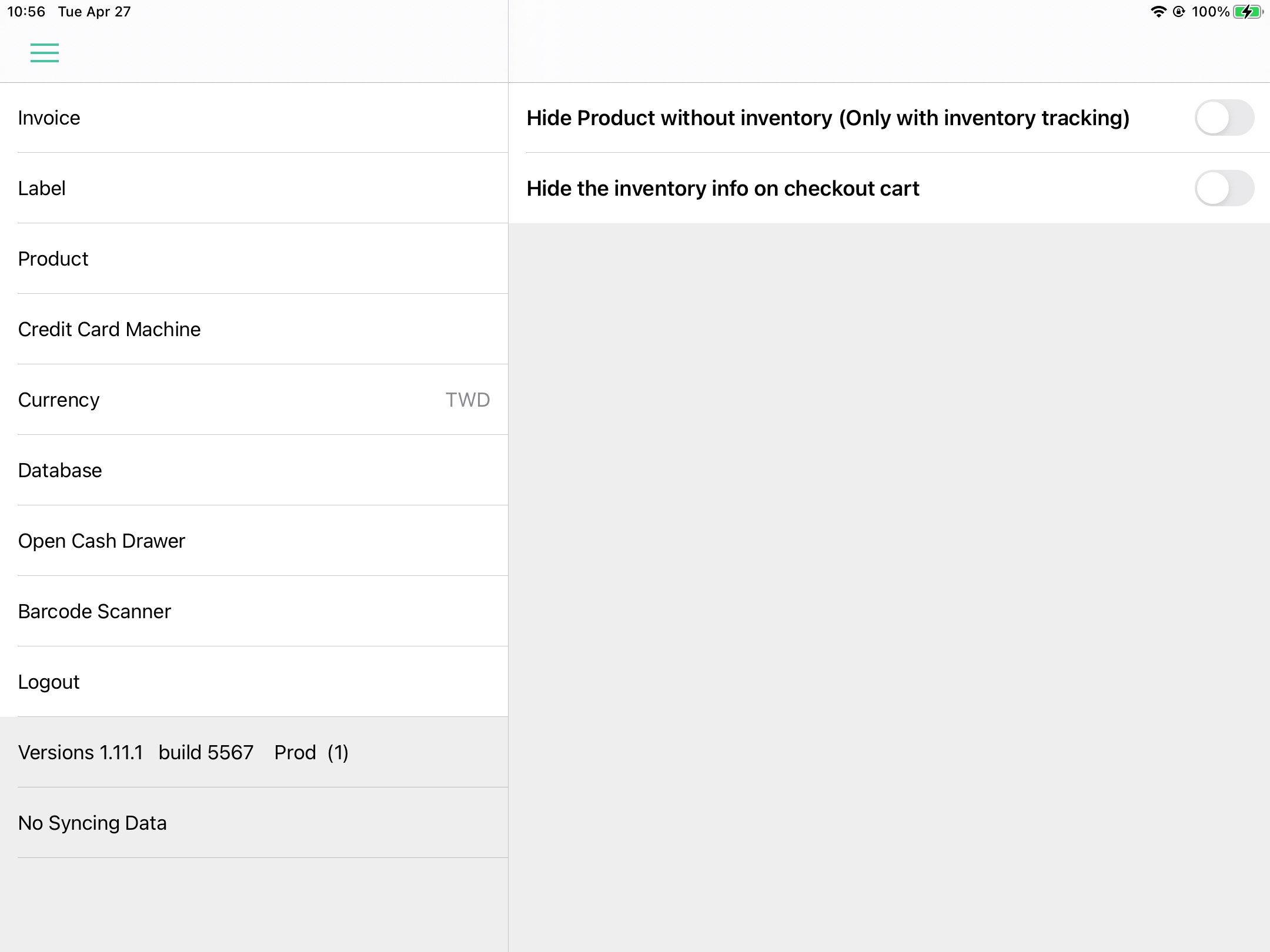This screenshot has width=1270, height=952.
Task: Open the hamburger menu icon
Action: pos(45,53)
